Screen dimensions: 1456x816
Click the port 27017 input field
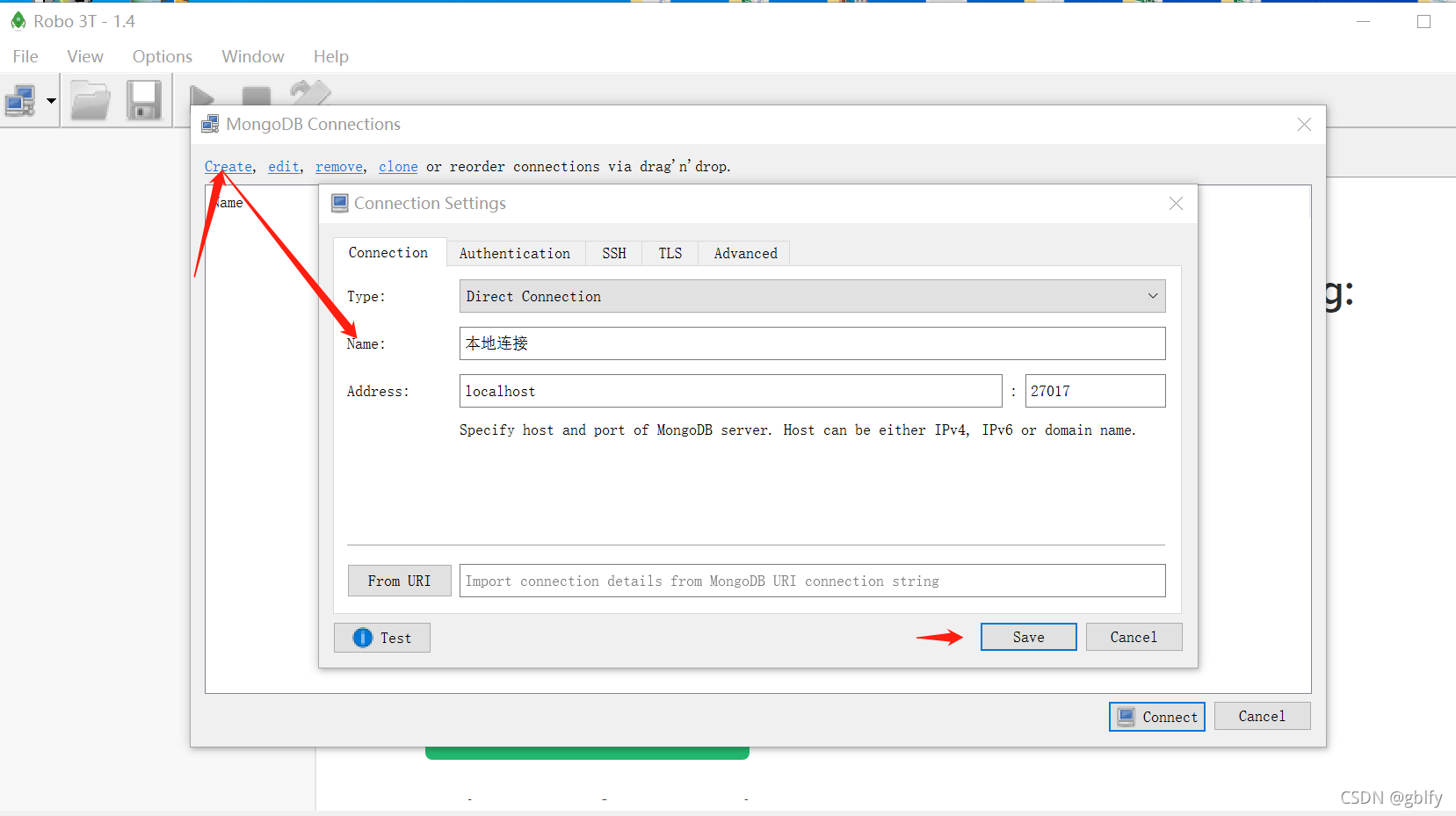point(1095,391)
